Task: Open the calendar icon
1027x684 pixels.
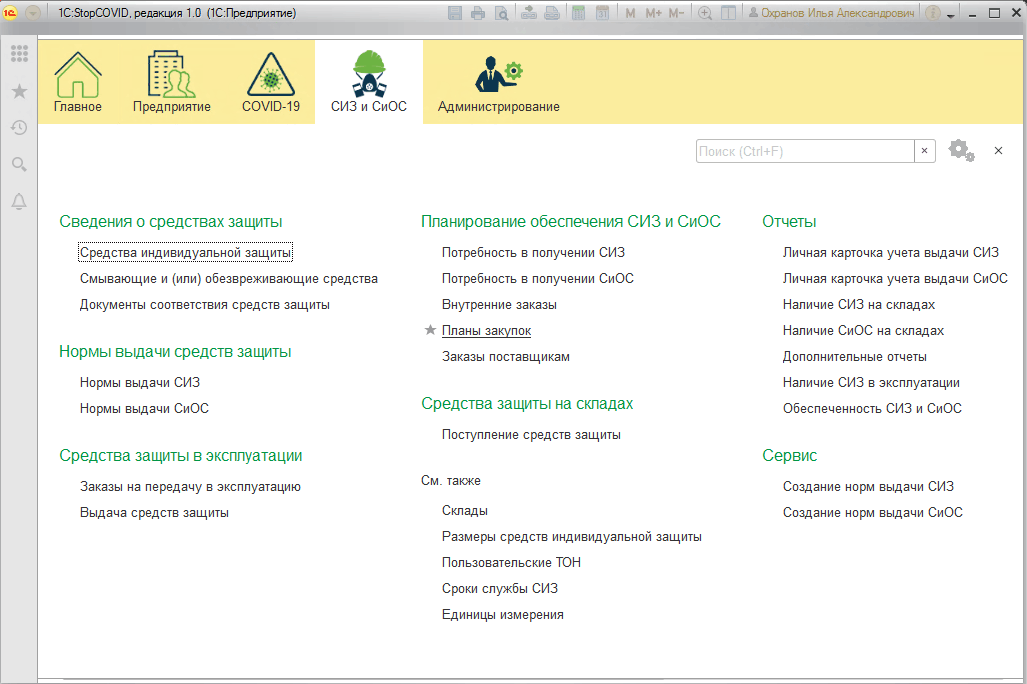Action: [603, 13]
